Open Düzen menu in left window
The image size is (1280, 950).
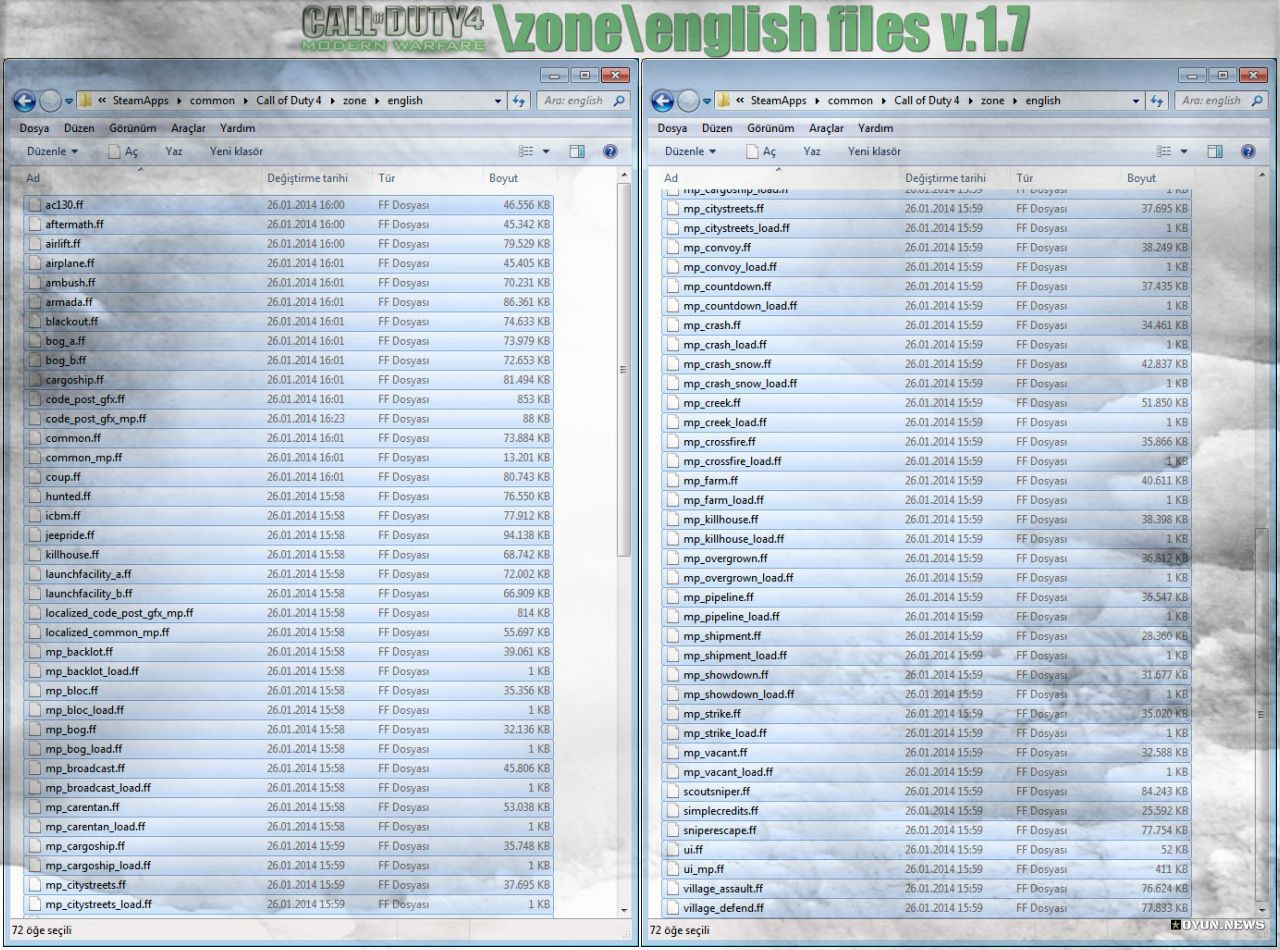point(79,128)
